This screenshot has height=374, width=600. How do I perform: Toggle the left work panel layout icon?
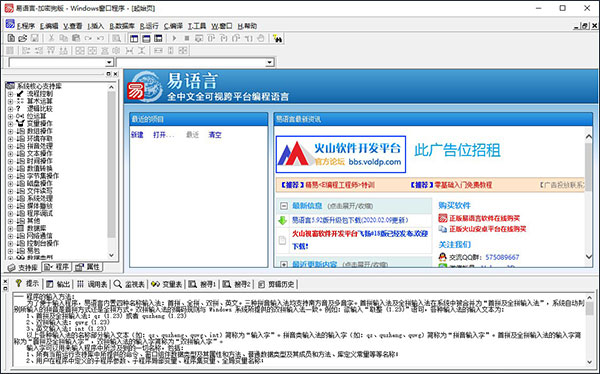click(x=134, y=38)
